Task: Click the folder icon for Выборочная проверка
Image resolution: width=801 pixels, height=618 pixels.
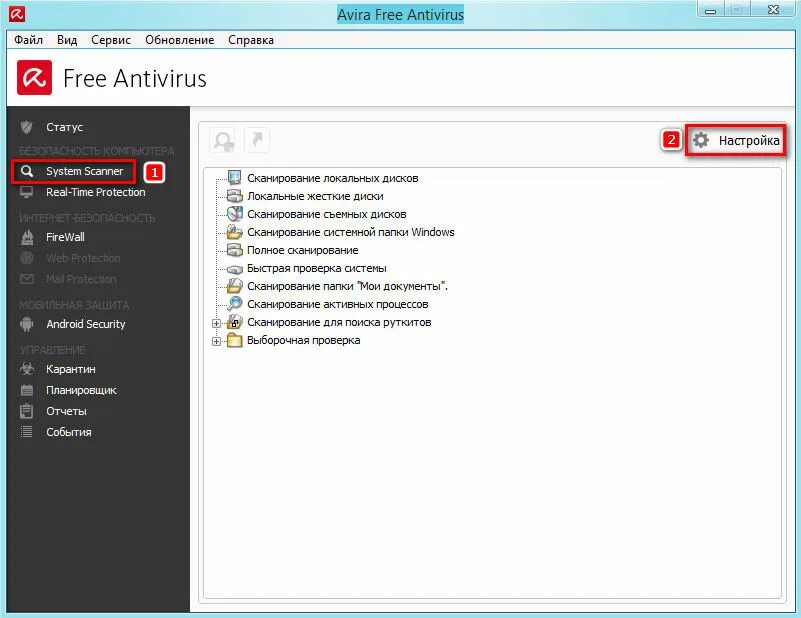Action: click(234, 340)
